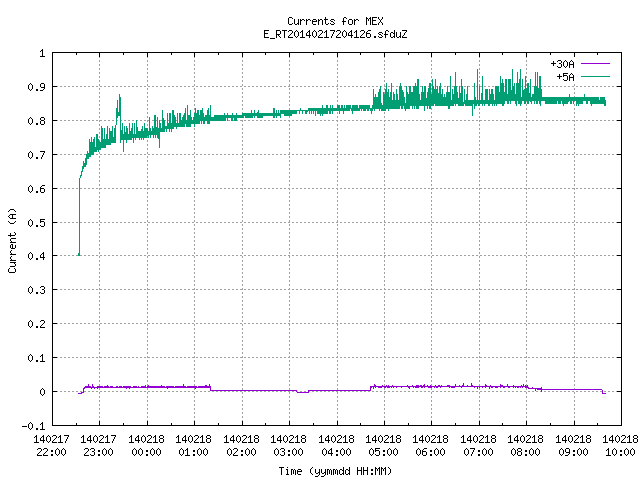Click the y-axis tick label 0.6
This screenshot has height=480, width=640.
36,189
